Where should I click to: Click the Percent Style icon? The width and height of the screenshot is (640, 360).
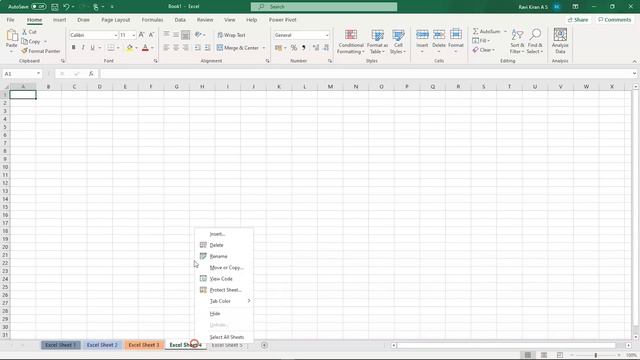click(x=294, y=48)
